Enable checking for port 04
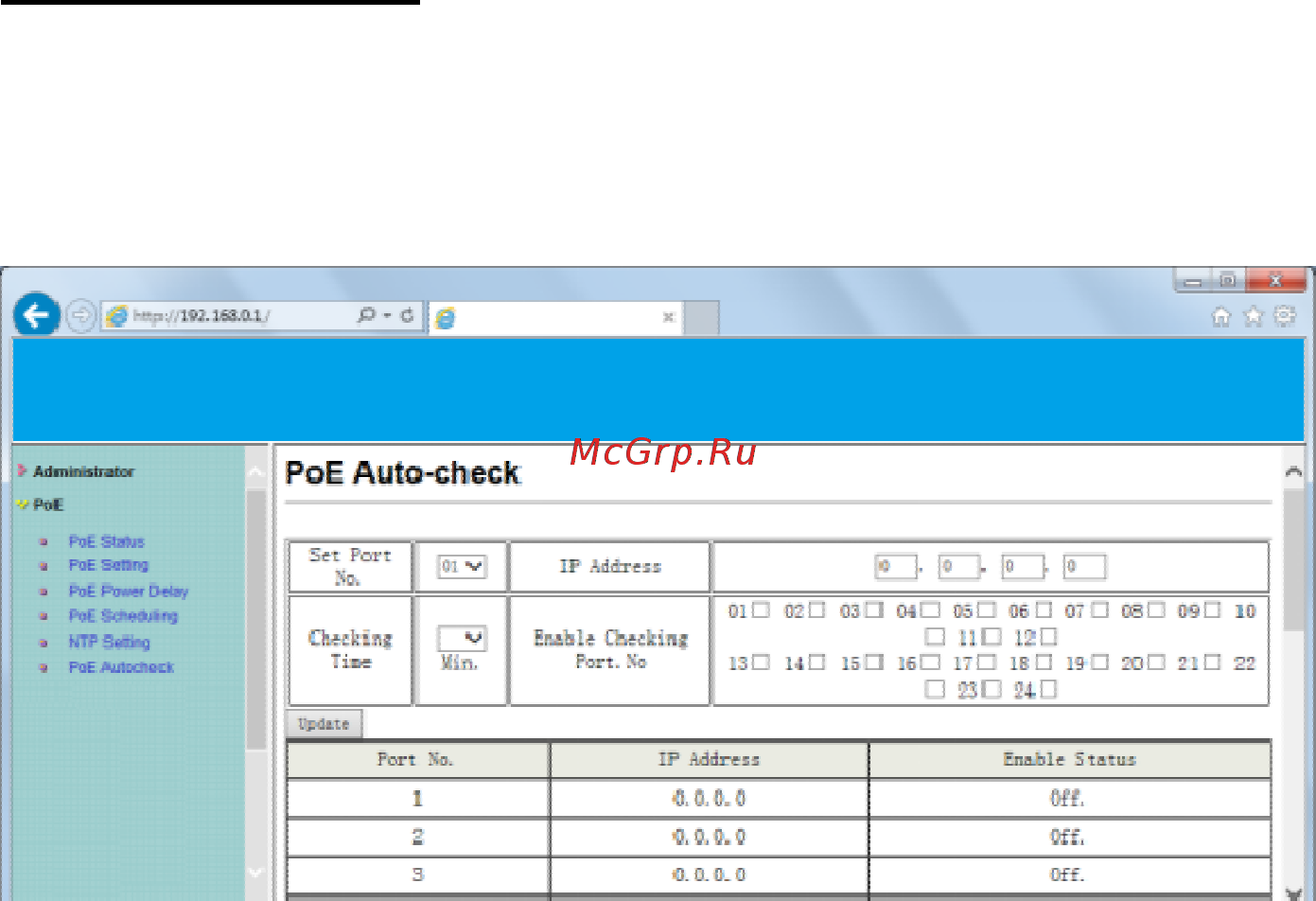Screen dimensions: 1316x901 931,610
